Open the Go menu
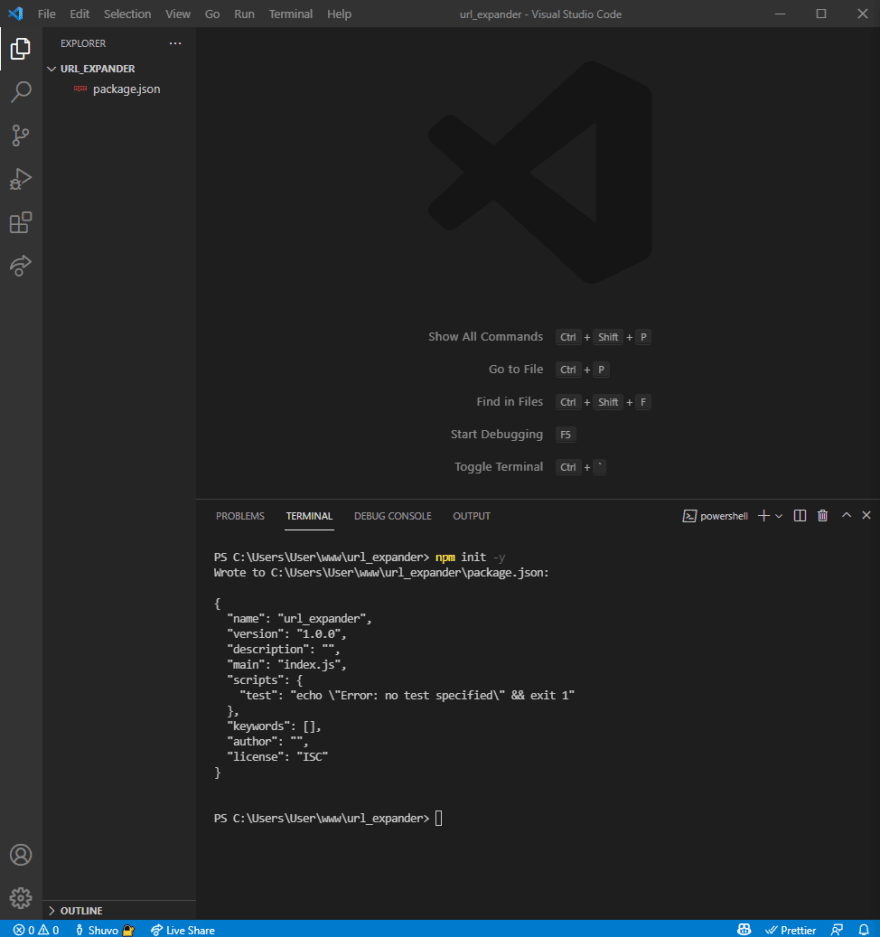 click(x=212, y=14)
